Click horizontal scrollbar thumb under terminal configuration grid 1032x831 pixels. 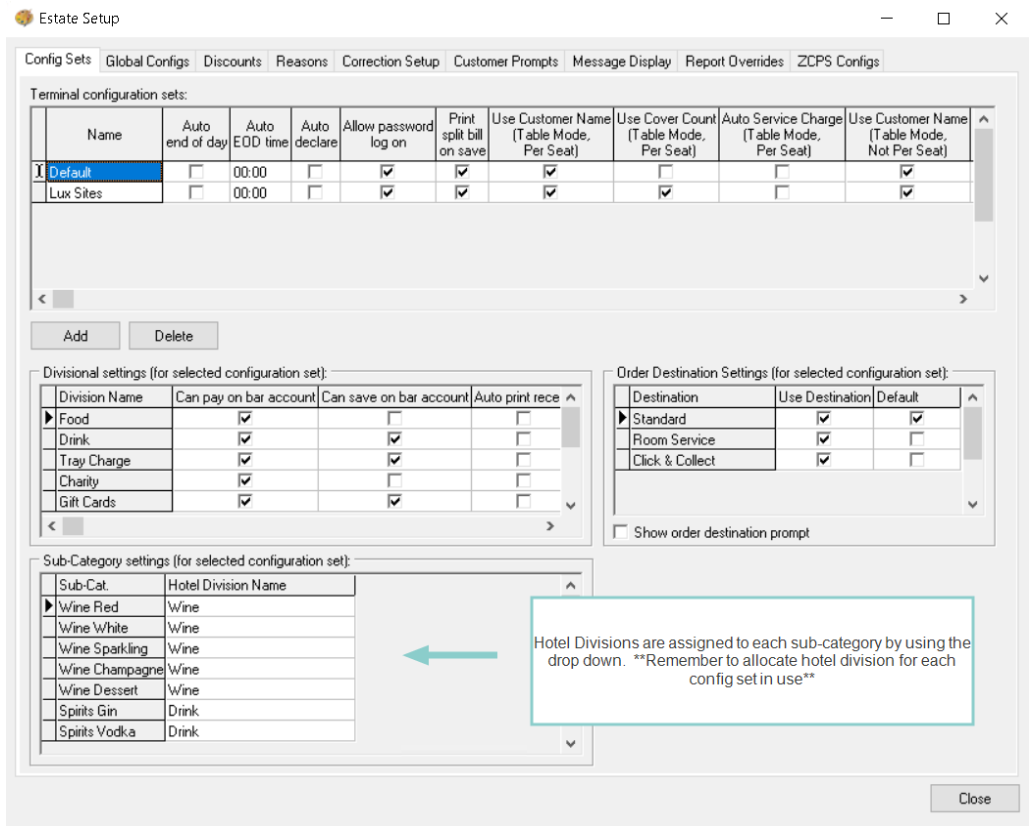point(63,299)
